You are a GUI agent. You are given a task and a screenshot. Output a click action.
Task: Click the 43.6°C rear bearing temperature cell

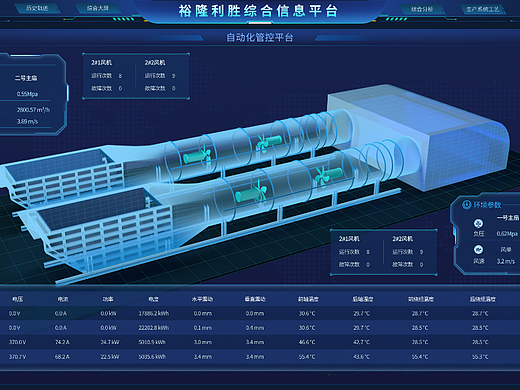point(361,357)
